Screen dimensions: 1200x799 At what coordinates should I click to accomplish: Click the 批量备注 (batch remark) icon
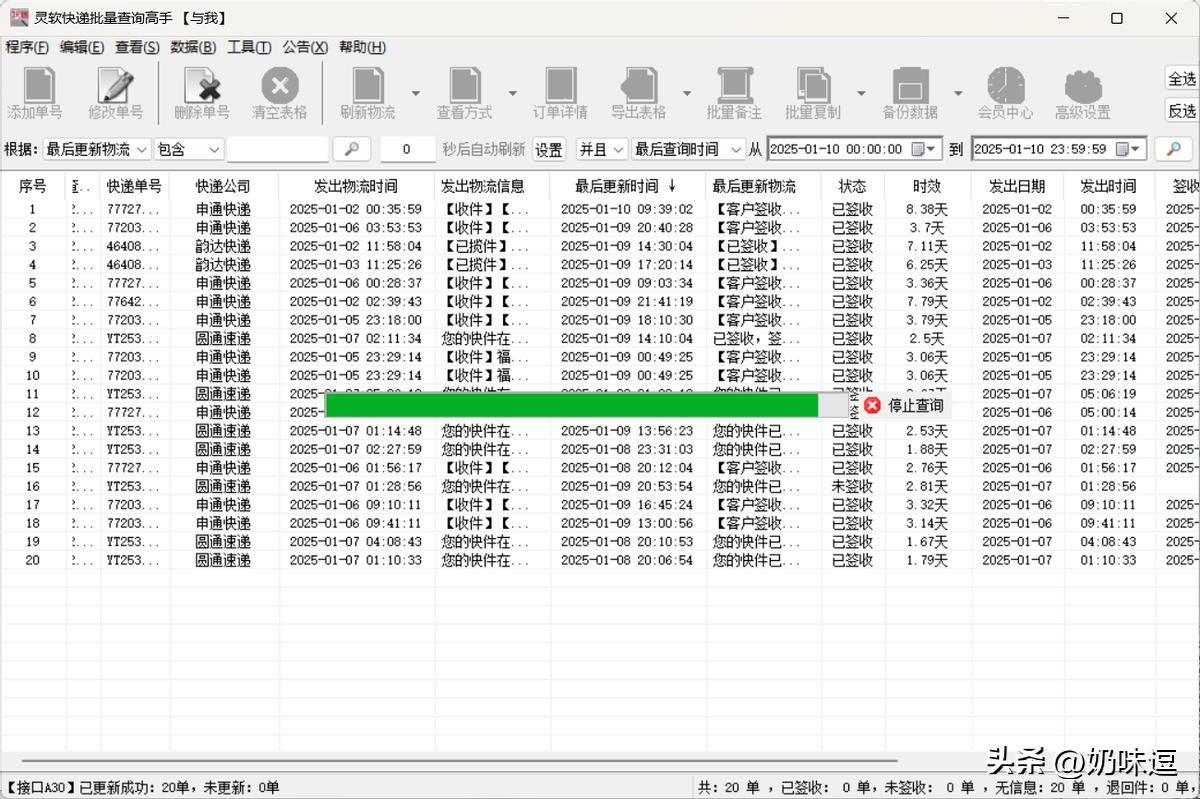(x=733, y=92)
